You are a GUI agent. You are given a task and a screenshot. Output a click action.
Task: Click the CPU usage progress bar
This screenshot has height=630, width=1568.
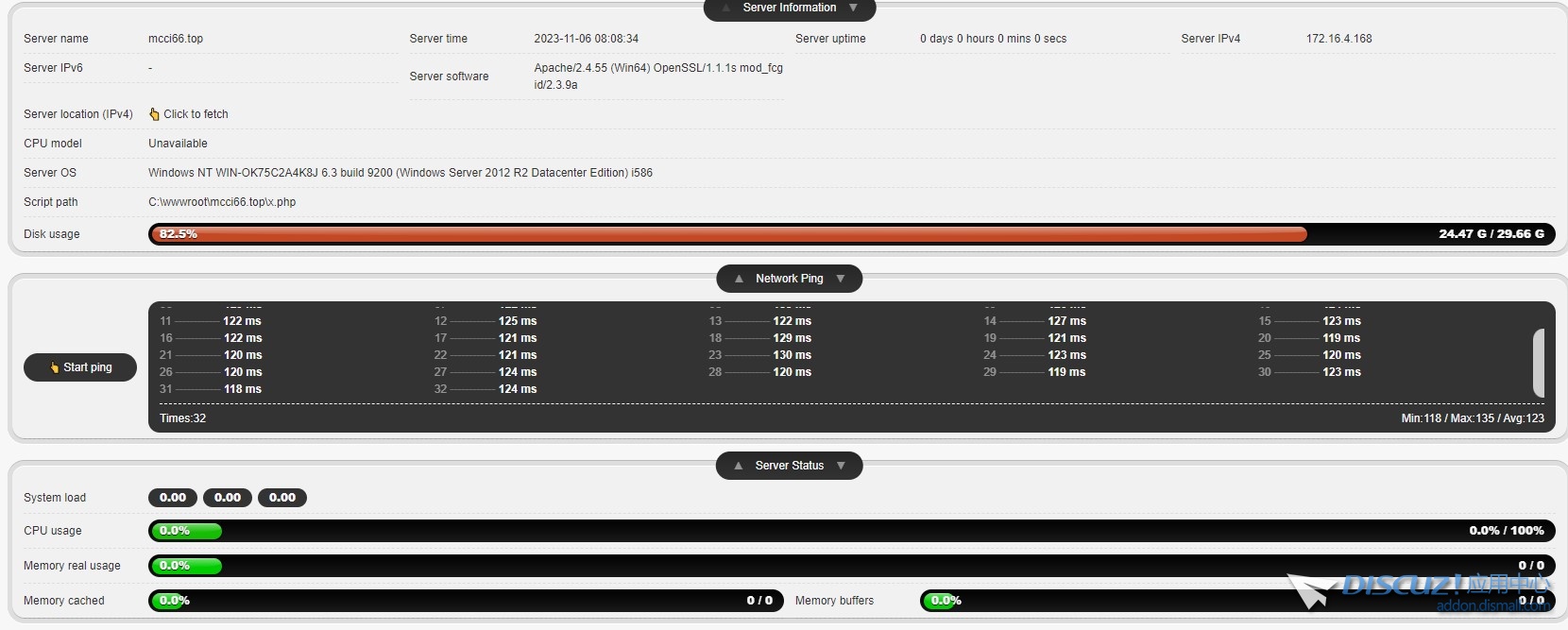[x=850, y=531]
